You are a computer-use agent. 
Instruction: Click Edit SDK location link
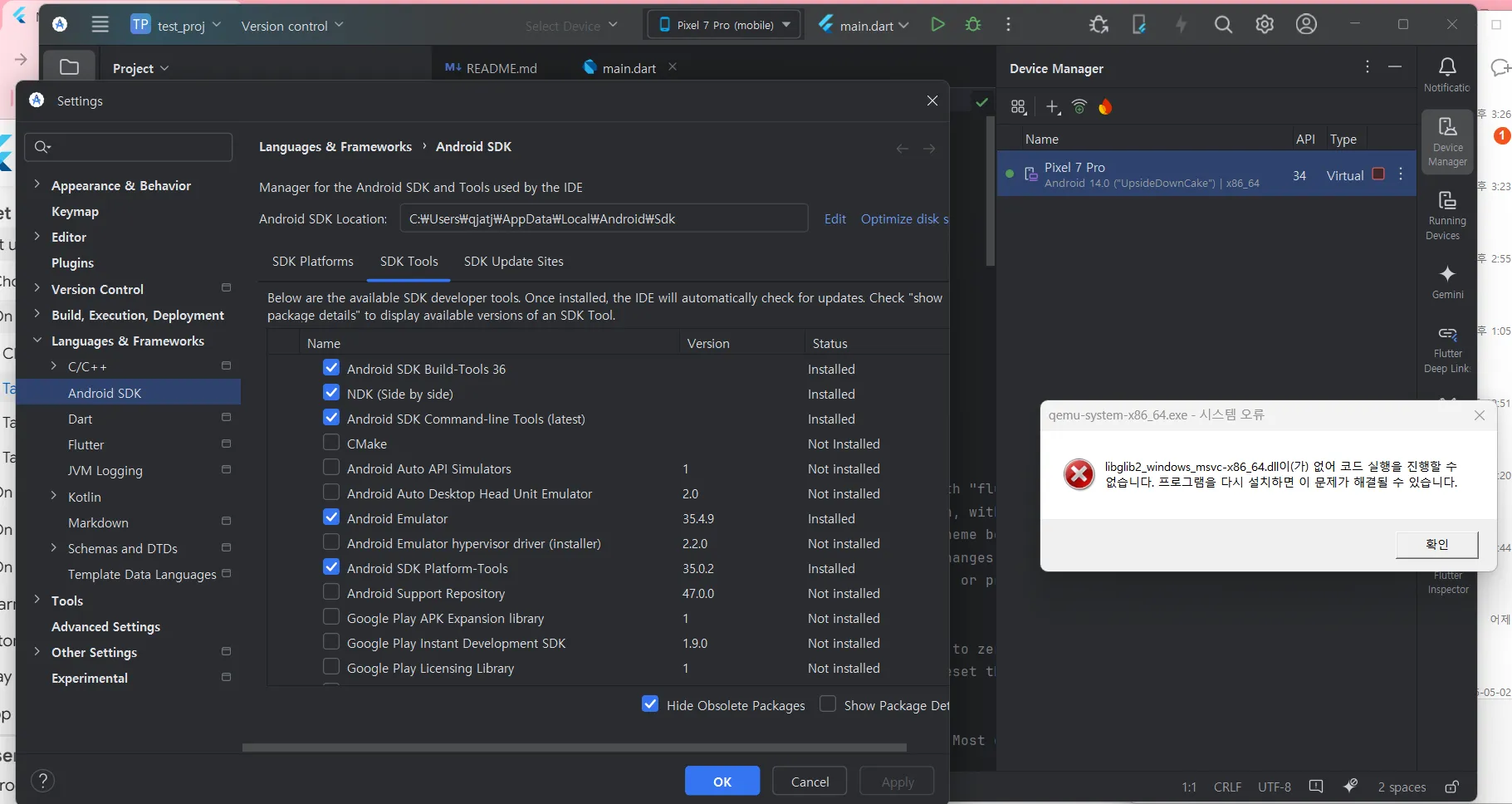coord(834,218)
